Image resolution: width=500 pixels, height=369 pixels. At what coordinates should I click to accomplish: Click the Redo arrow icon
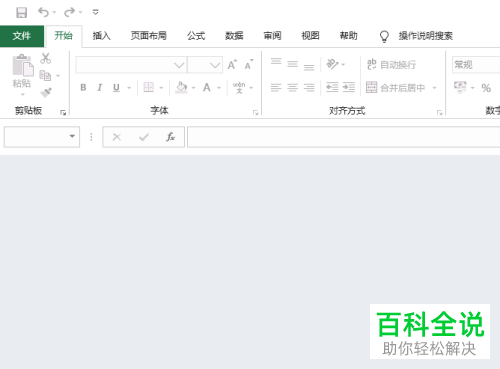point(69,12)
